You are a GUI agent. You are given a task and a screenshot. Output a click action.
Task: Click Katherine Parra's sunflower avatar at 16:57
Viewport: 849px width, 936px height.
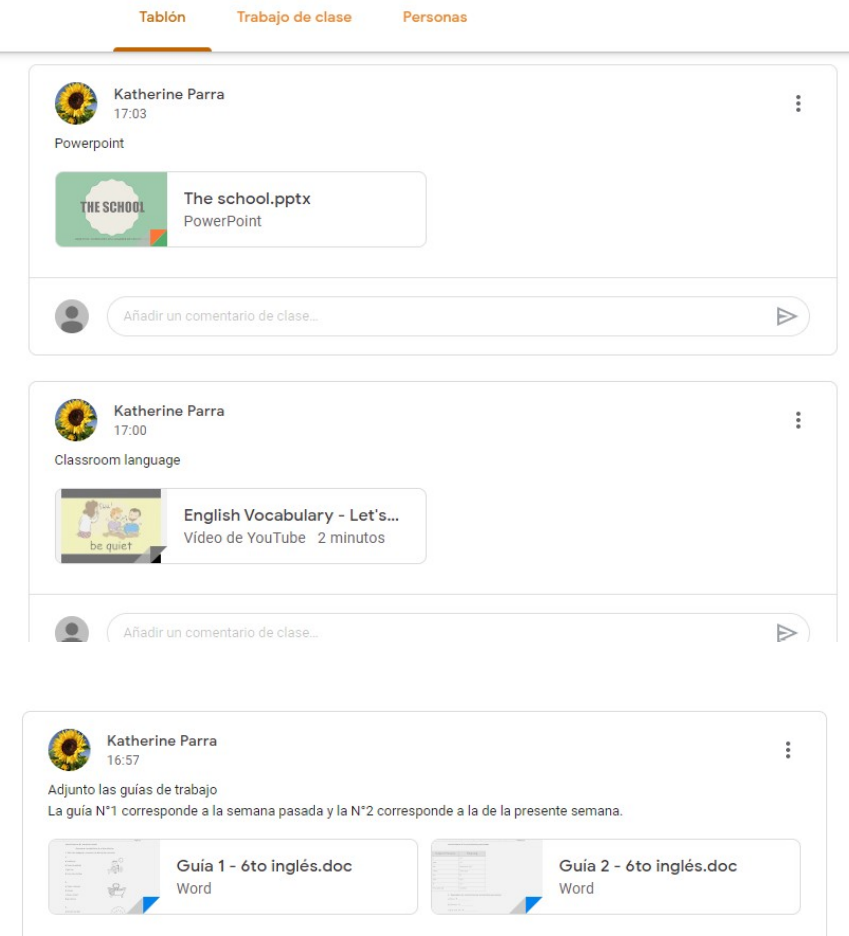(69, 750)
